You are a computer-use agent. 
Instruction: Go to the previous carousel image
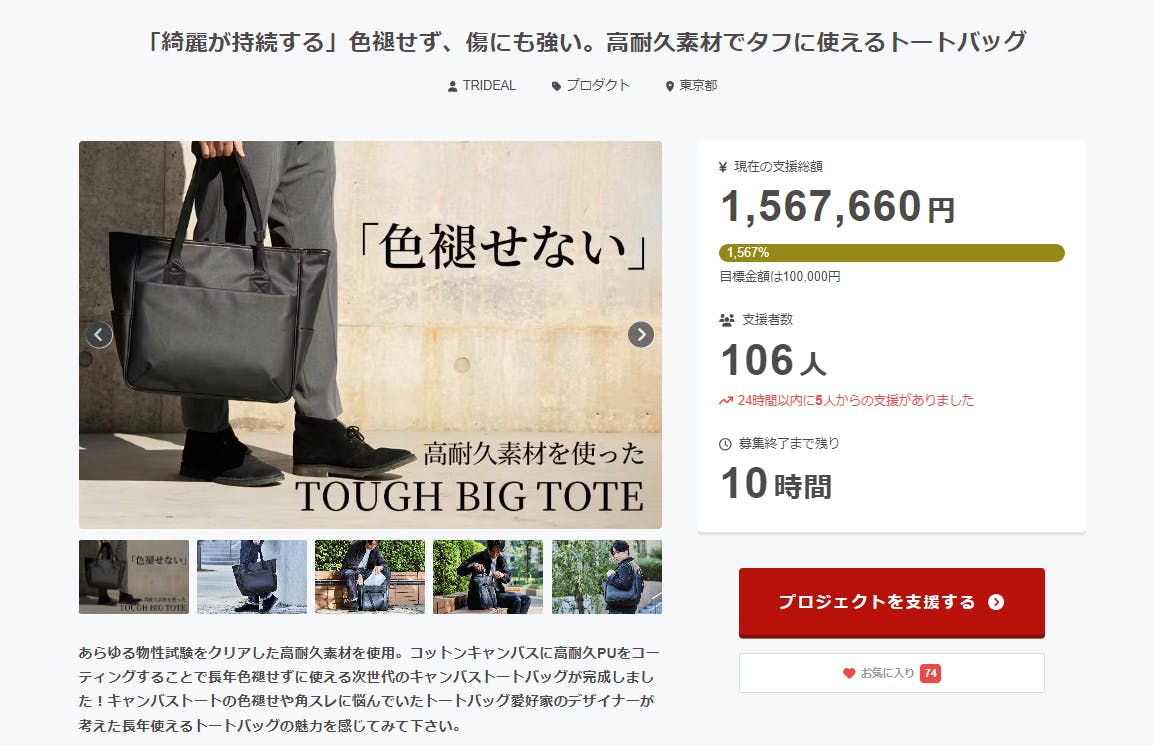(99, 335)
